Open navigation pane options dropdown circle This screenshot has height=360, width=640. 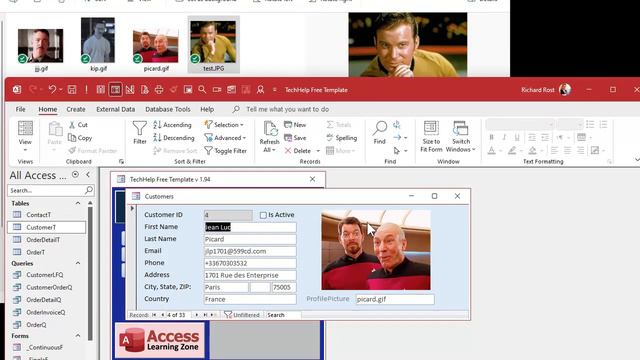tap(76, 175)
